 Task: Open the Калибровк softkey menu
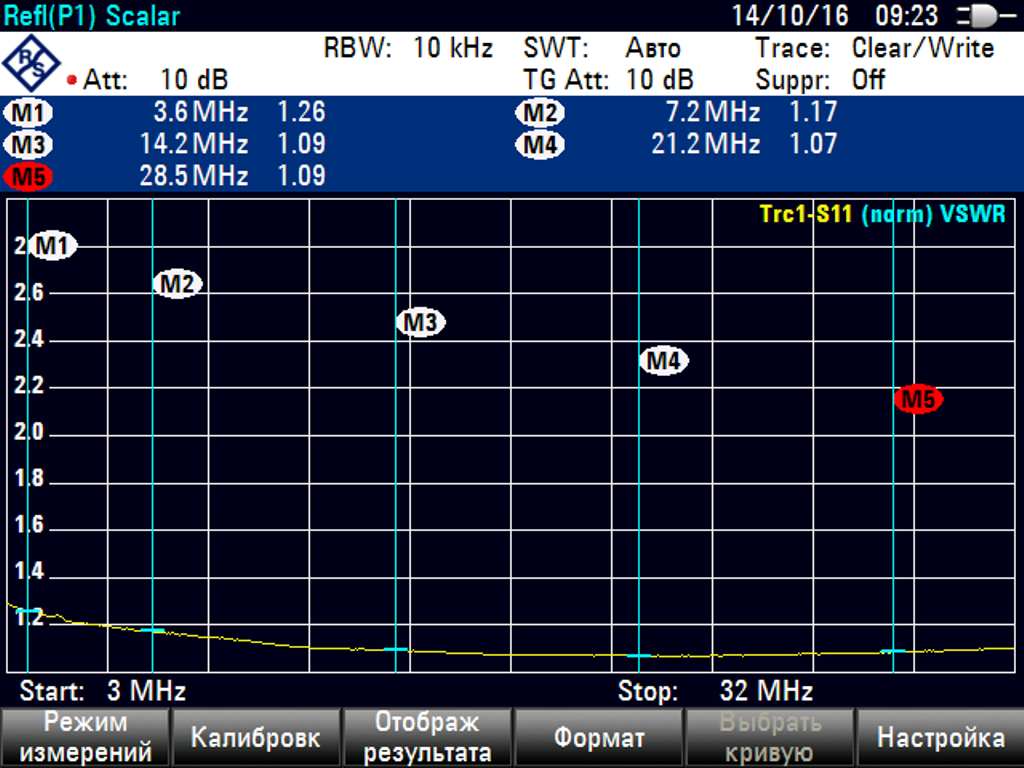[x=256, y=738]
